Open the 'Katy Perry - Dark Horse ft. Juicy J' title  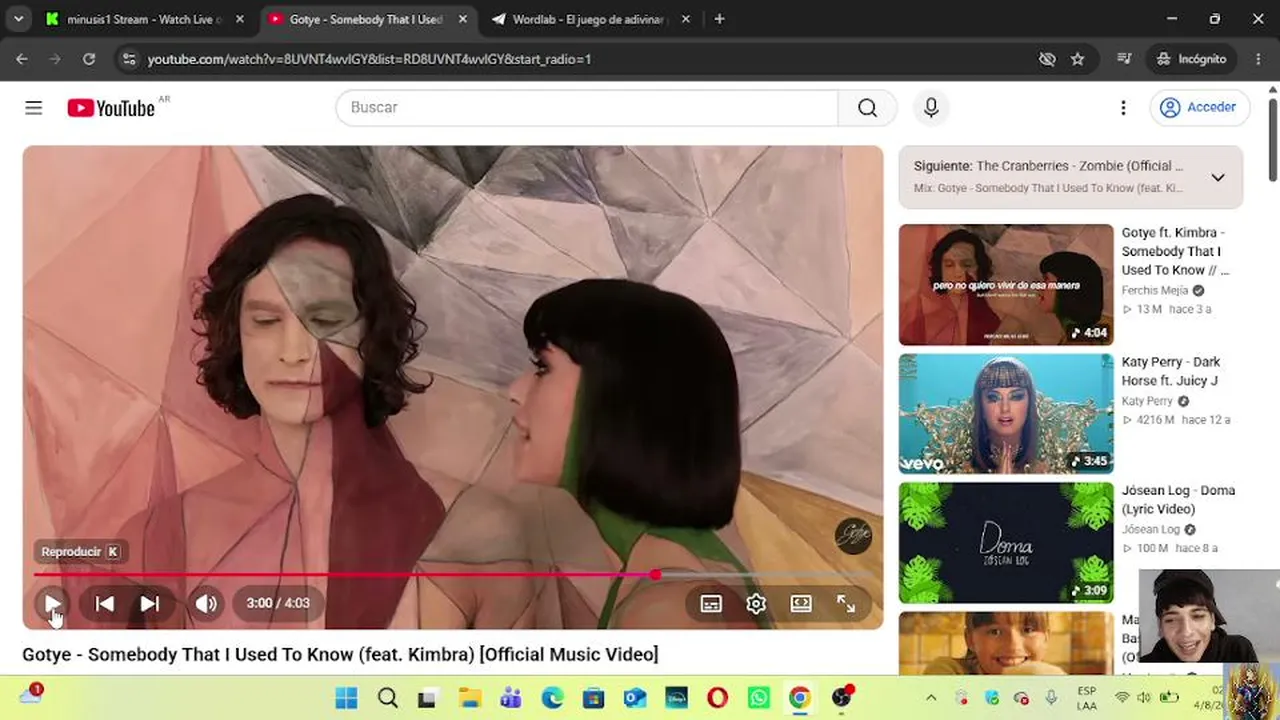(x=1171, y=371)
